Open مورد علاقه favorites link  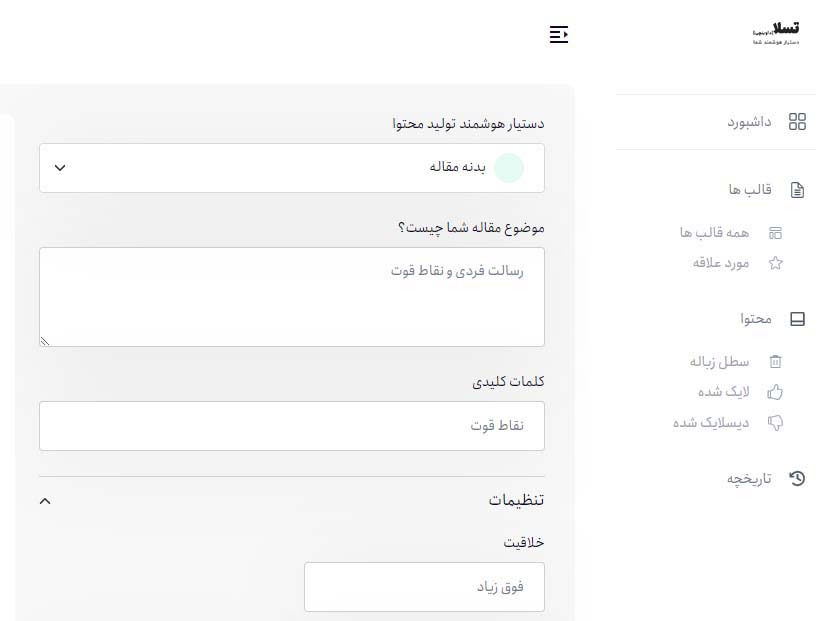(x=721, y=263)
